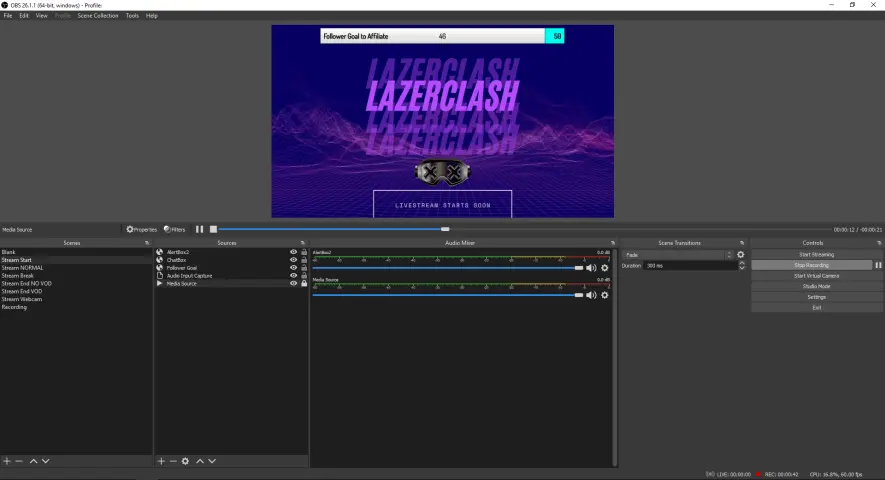Lock the Follower Goal source

tap(304, 268)
